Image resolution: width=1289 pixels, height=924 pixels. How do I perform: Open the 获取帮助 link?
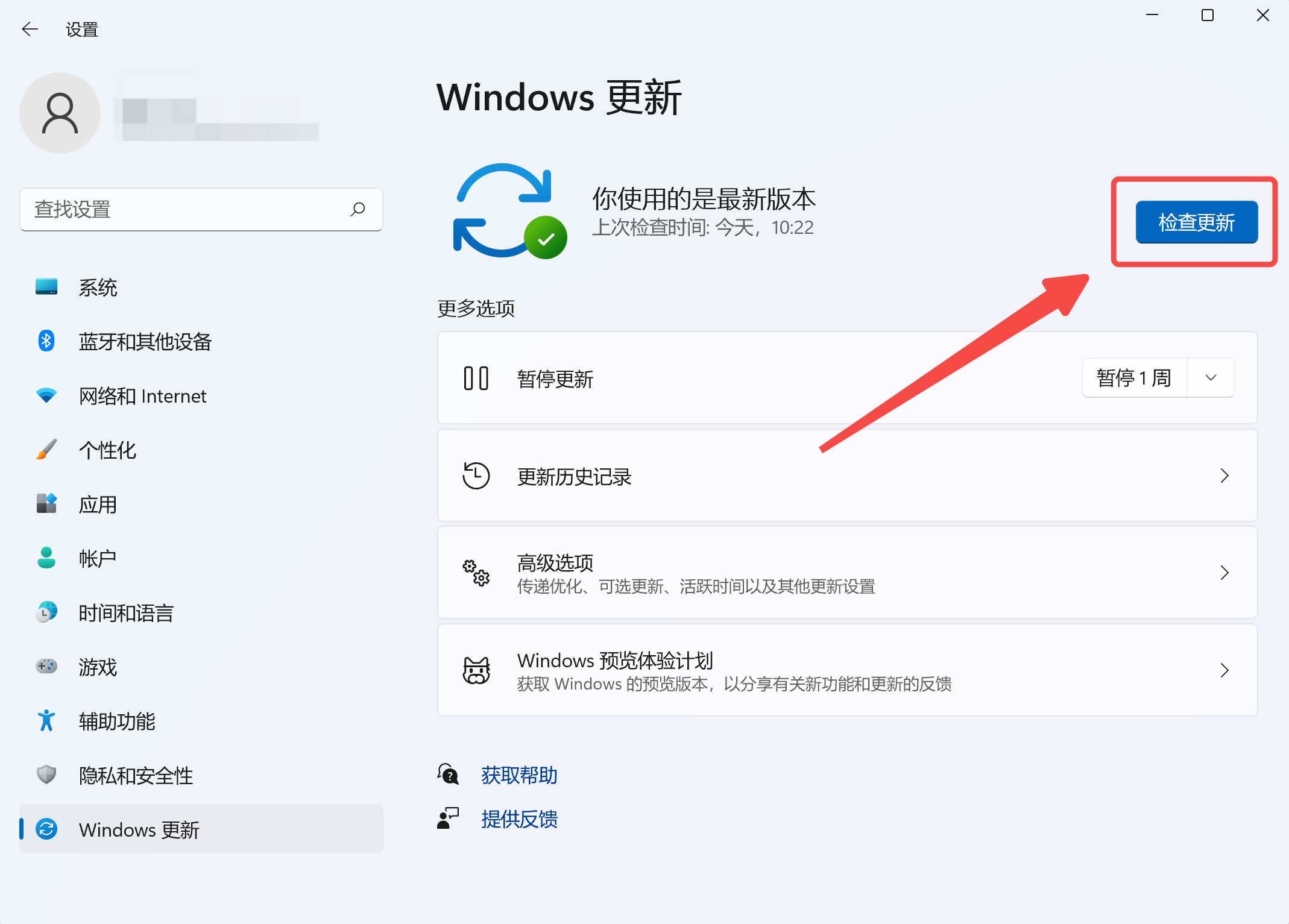519,775
